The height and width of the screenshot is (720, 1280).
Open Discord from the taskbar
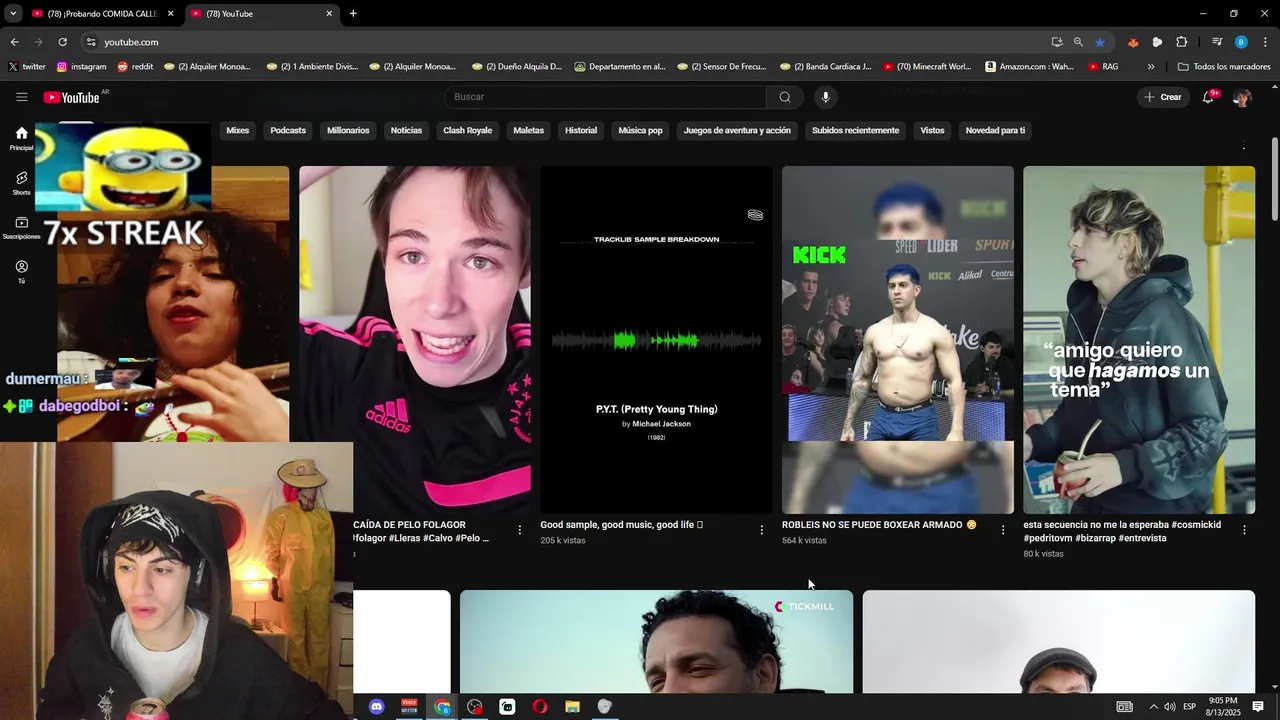click(377, 707)
